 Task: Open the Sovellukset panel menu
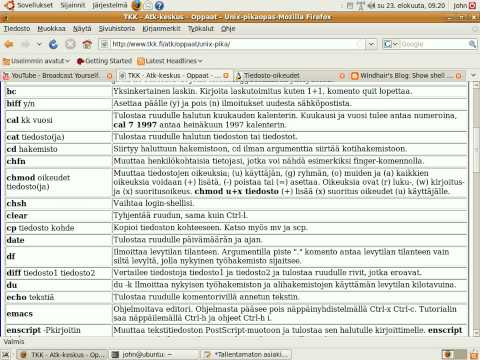click(x=29, y=5)
